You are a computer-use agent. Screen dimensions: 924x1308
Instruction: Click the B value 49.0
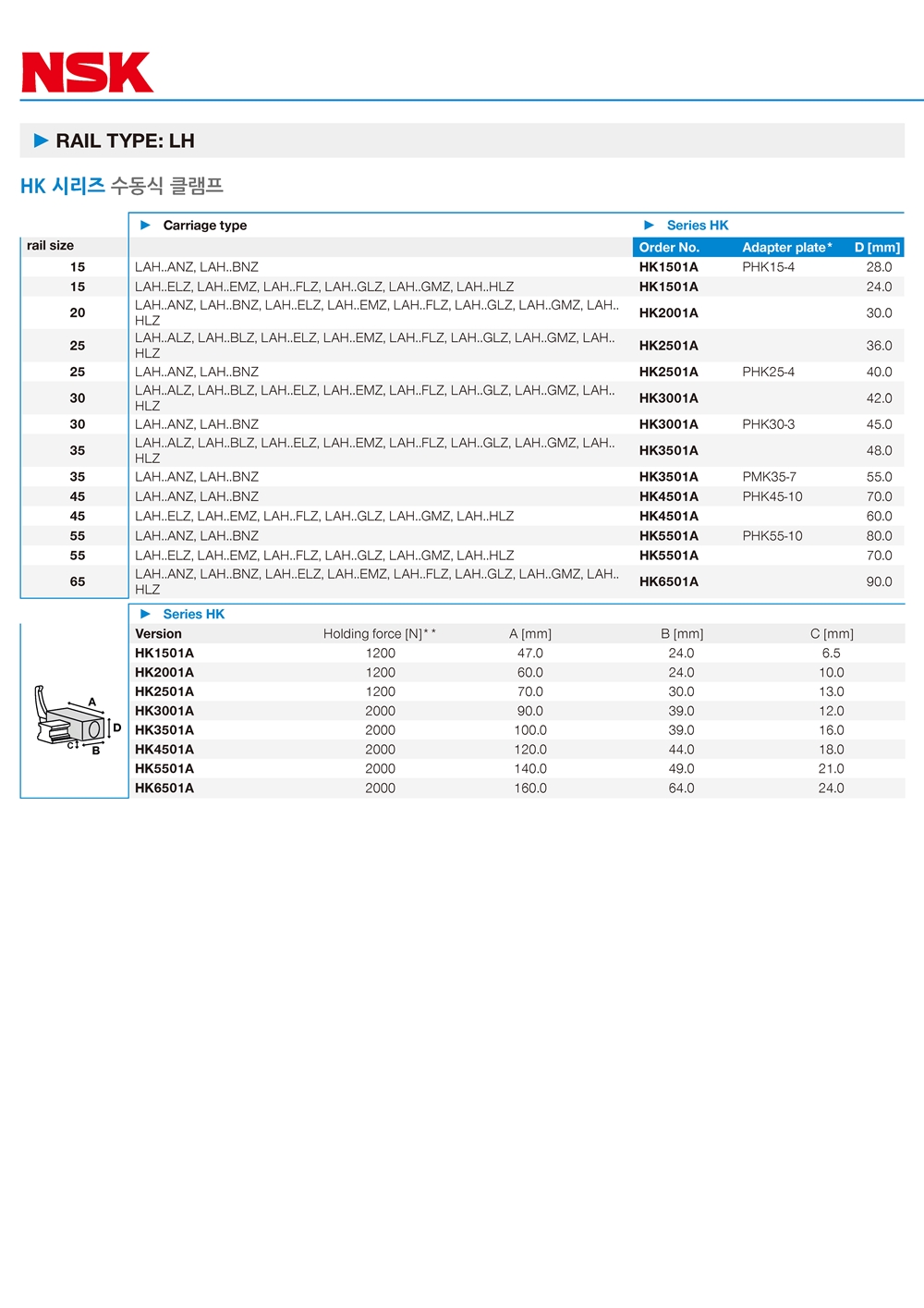[x=682, y=769]
